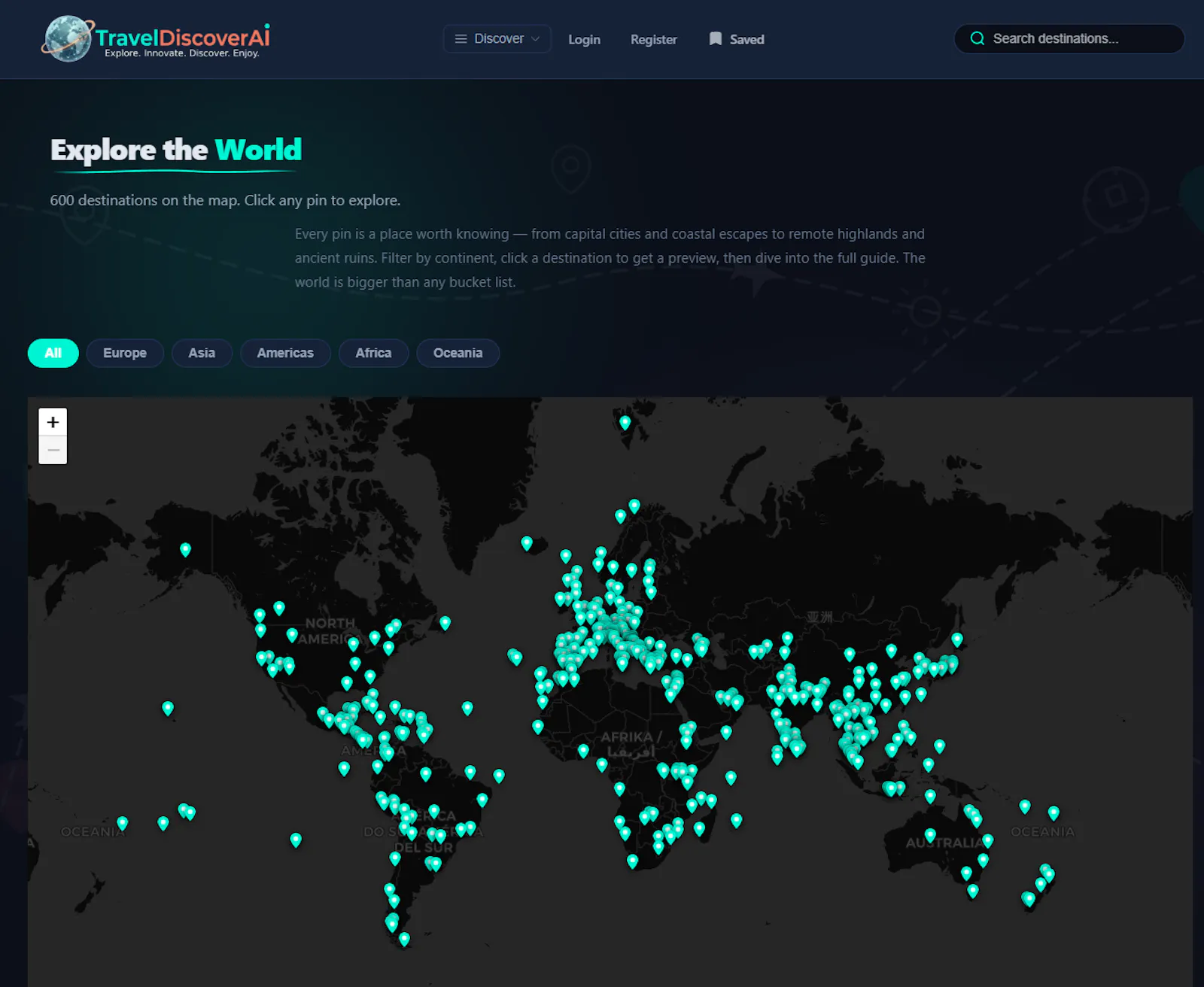The image size is (1204, 987).
Task: Select the All continent filter
Action: coord(53,353)
